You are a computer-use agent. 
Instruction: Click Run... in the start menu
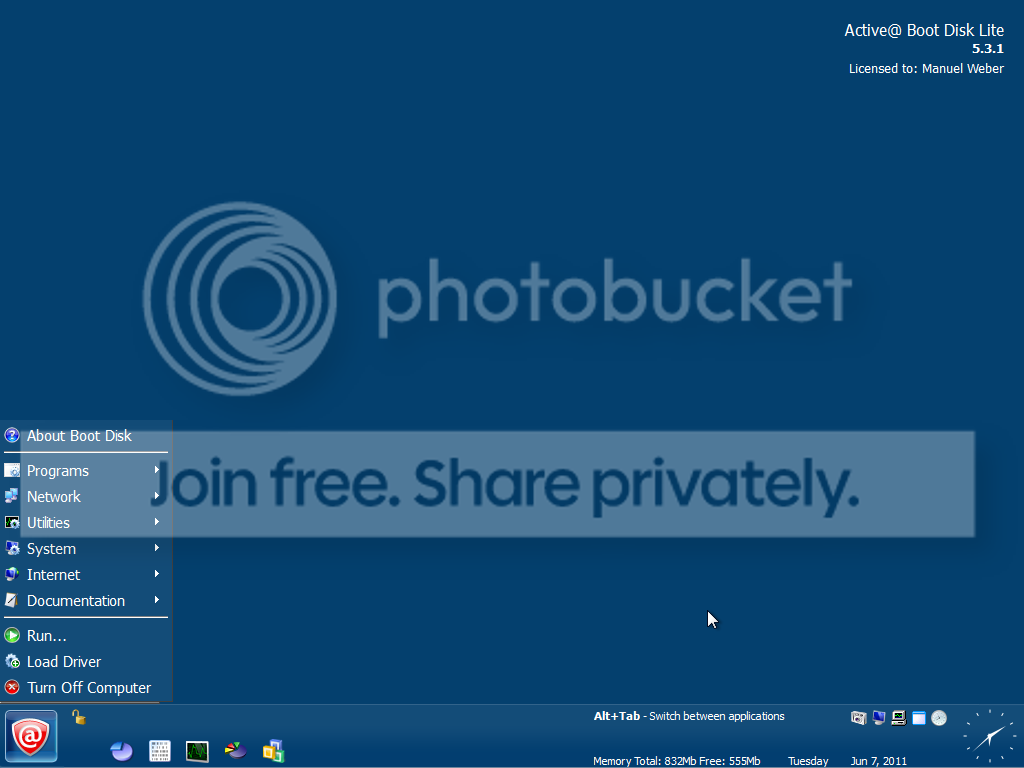[x=47, y=636]
